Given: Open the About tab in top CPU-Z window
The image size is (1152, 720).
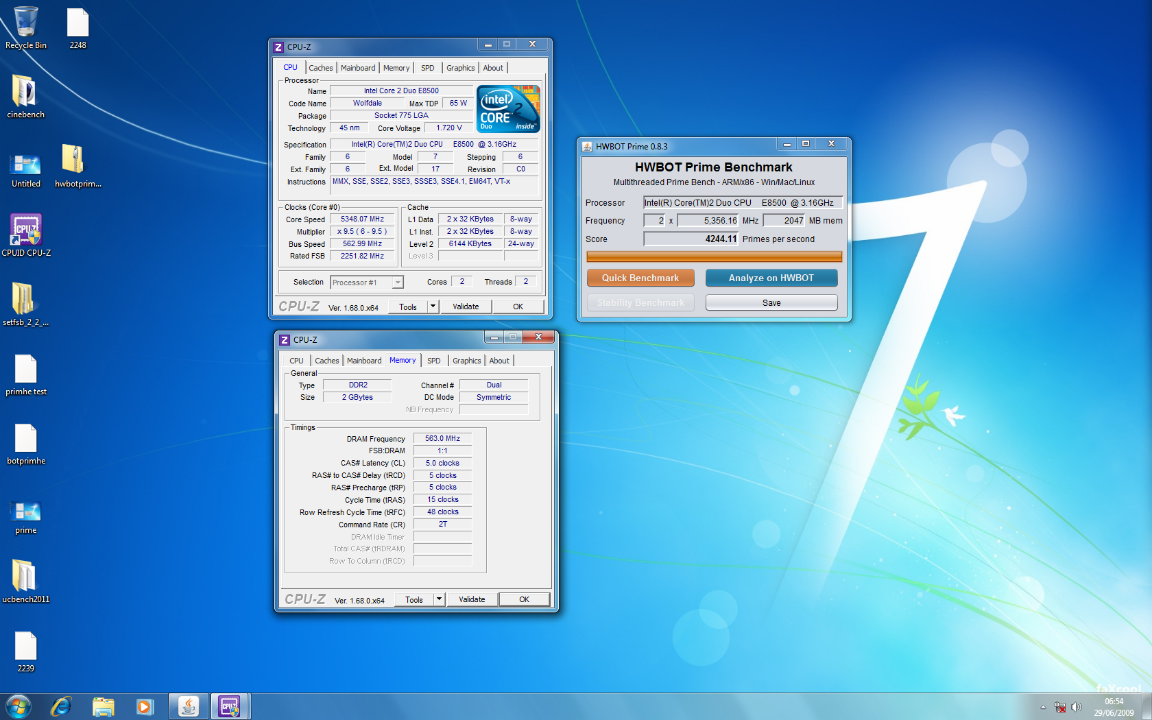Looking at the screenshot, I should click(x=493, y=68).
